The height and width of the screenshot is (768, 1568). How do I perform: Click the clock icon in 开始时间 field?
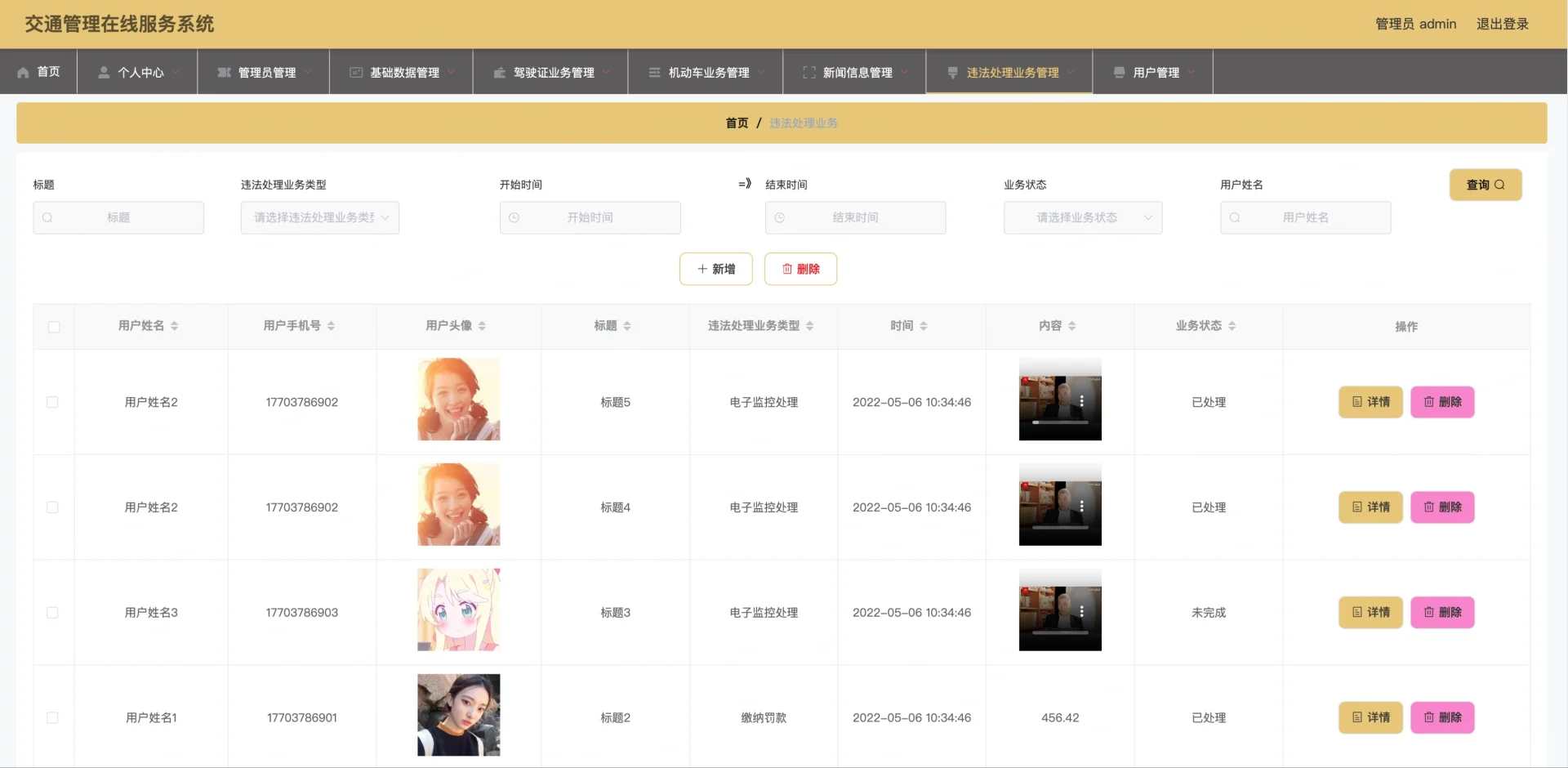click(x=514, y=218)
